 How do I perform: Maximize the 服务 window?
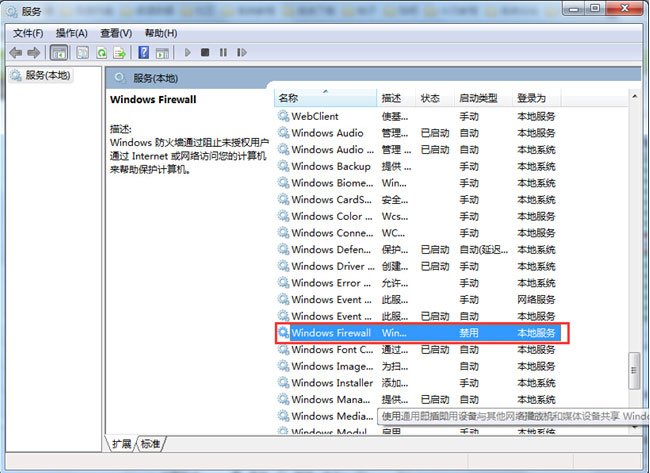coord(595,8)
